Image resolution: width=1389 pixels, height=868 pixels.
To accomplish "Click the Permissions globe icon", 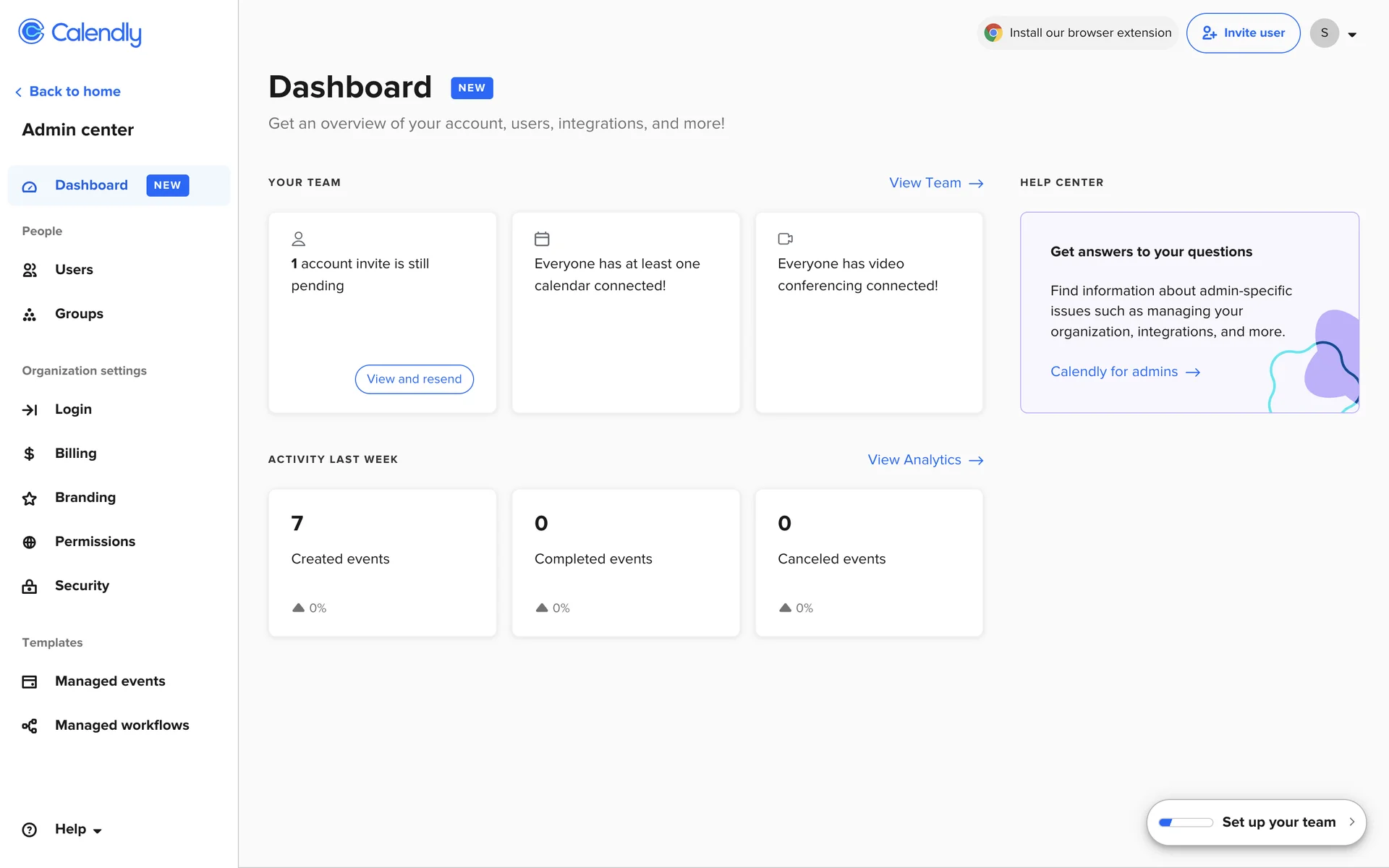I will 30,542.
